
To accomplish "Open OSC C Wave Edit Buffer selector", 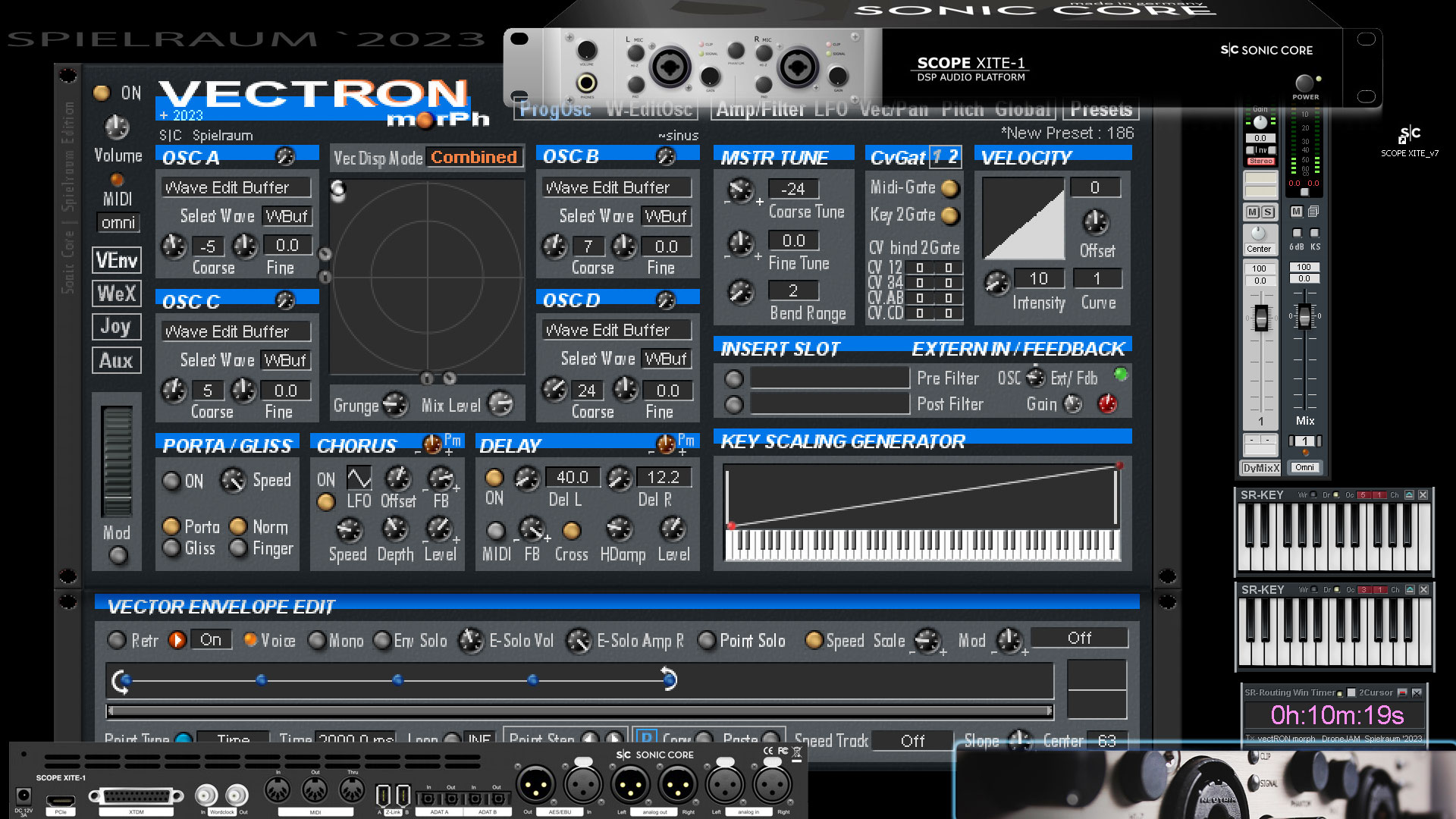I will pos(236,331).
